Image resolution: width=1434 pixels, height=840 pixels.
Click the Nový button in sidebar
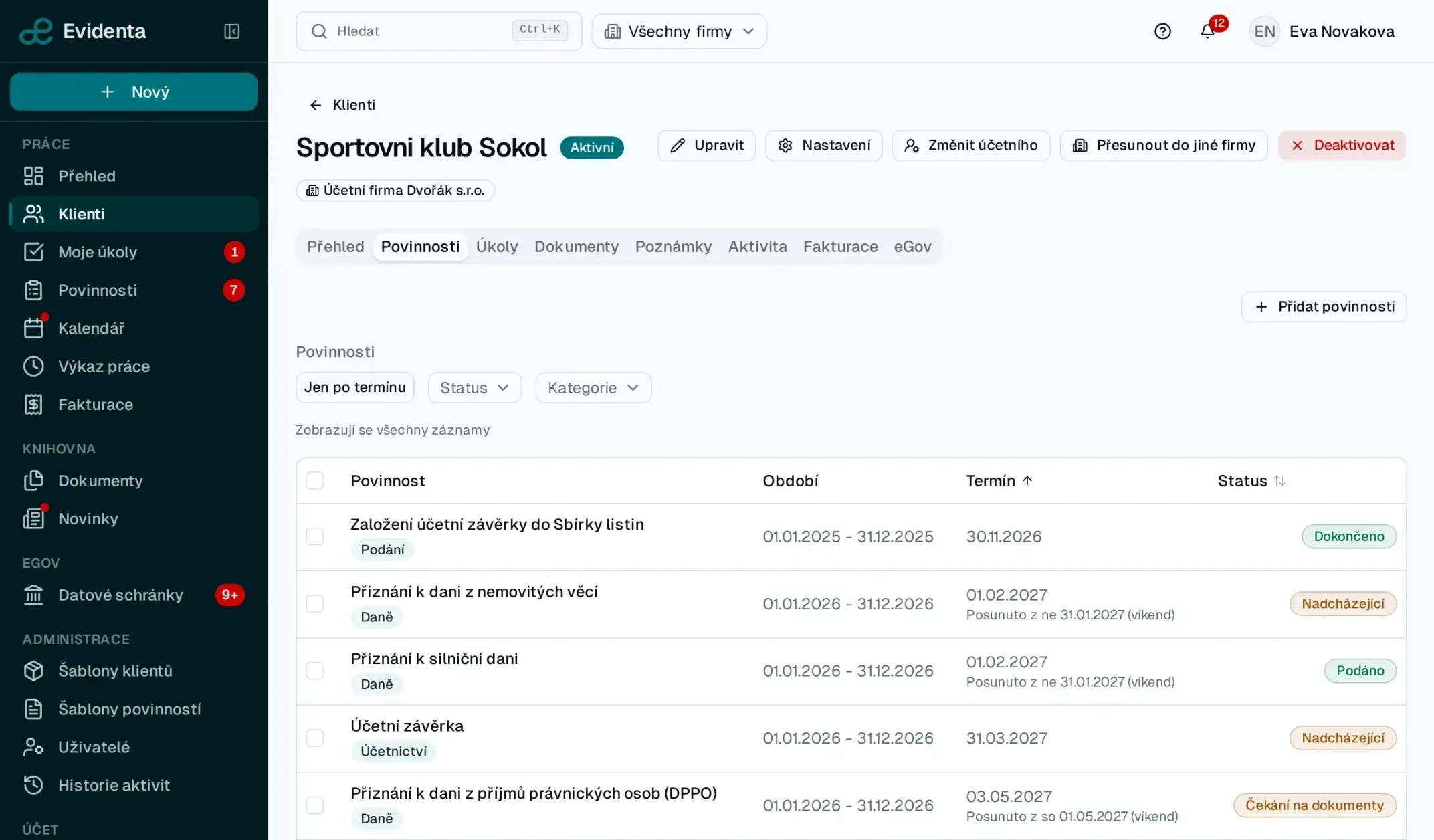click(134, 92)
